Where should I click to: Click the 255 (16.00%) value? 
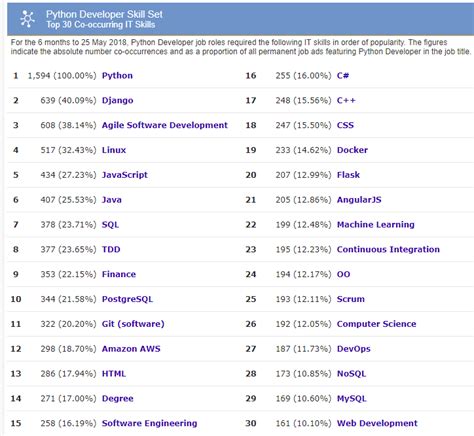tap(303, 76)
